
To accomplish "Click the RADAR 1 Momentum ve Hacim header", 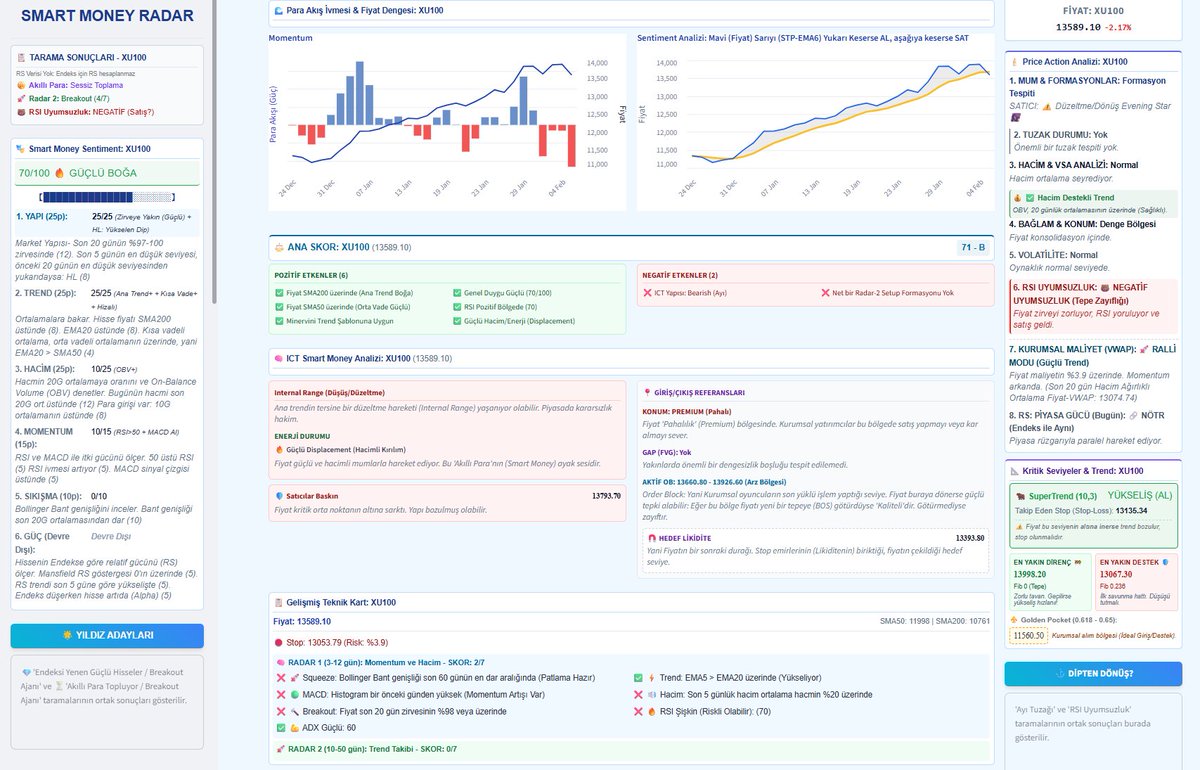I will [x=388, y=661].
